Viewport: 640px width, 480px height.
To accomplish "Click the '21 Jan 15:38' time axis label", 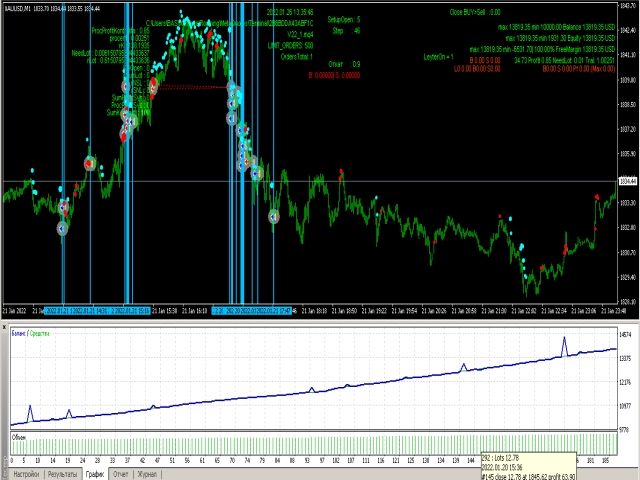I will click(x=164, y=311).
